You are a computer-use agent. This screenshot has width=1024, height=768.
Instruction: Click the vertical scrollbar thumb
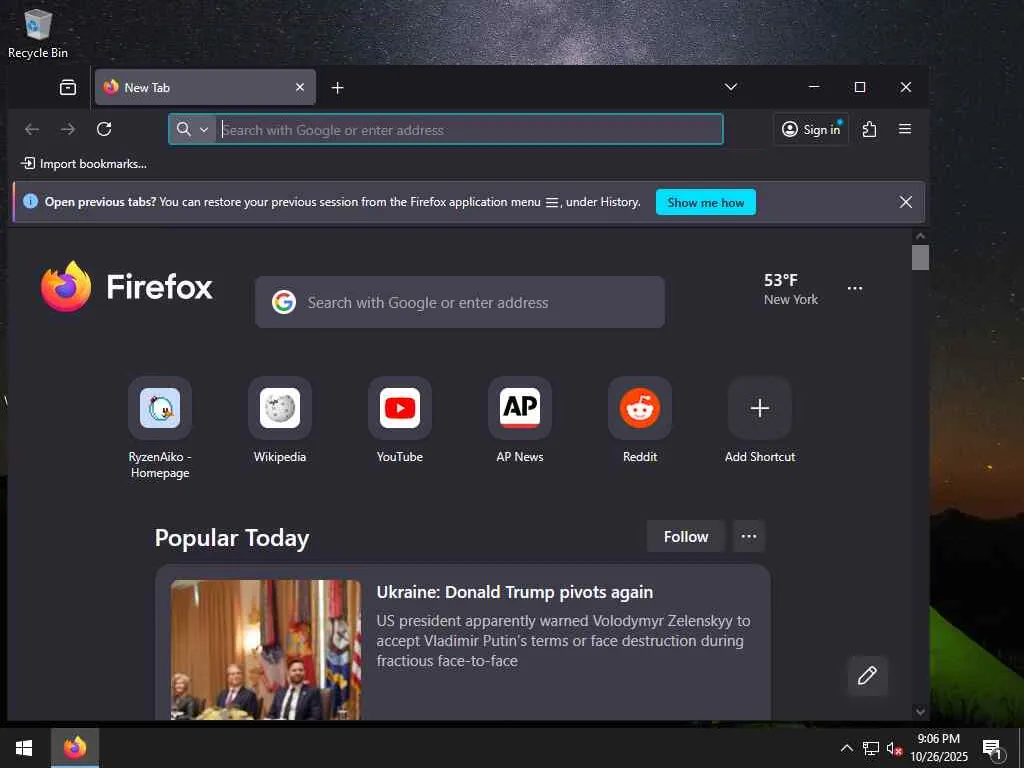[x=920, y=257]
